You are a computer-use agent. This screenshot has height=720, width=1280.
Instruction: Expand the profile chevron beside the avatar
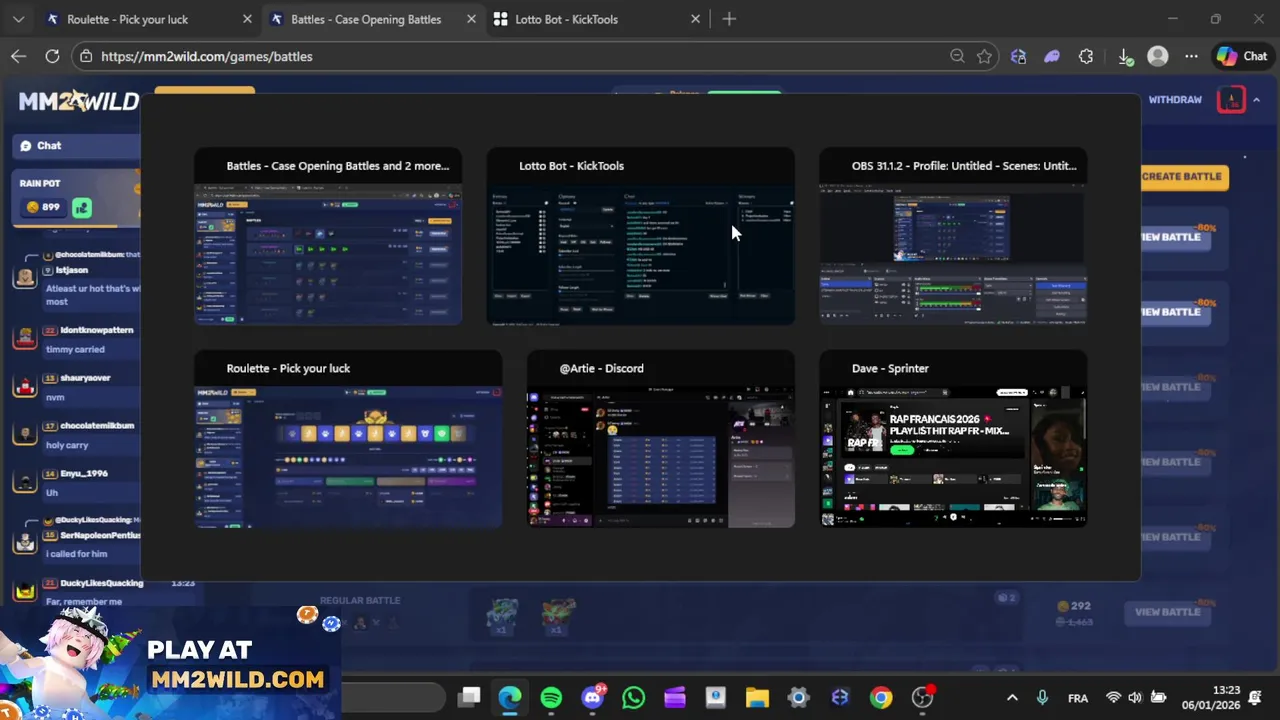pyautogui.click(x=1257, y=99)
